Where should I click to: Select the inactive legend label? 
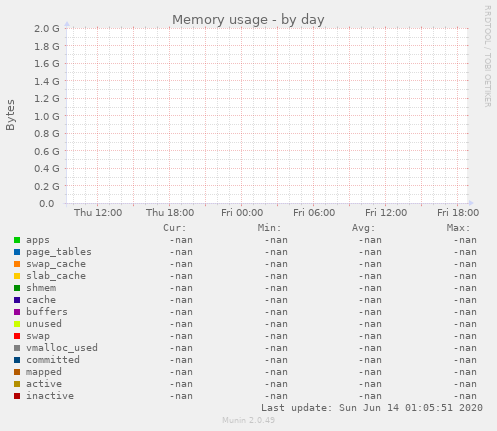point(50,396)
